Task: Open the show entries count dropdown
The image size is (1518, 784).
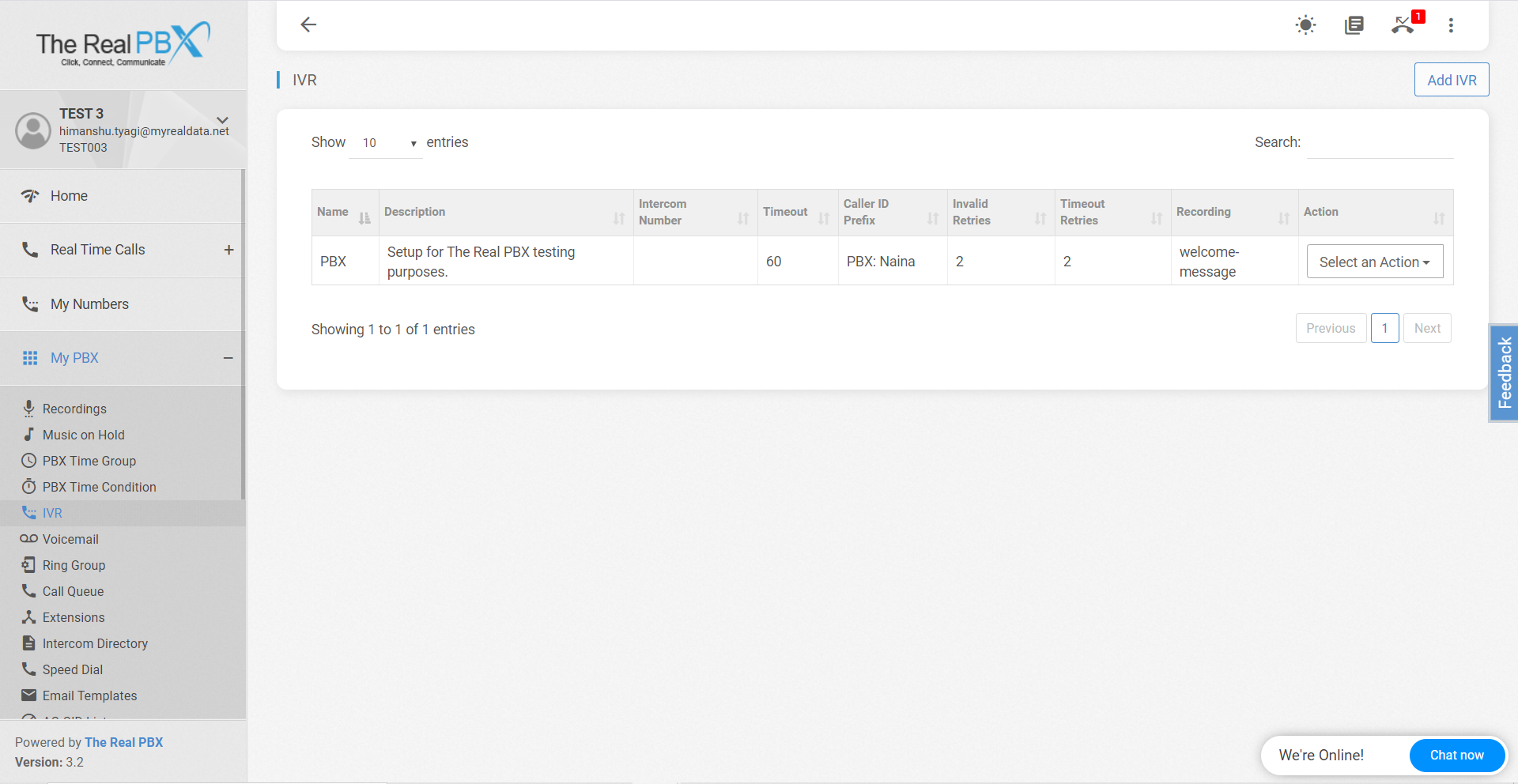Action: point(386,143)
